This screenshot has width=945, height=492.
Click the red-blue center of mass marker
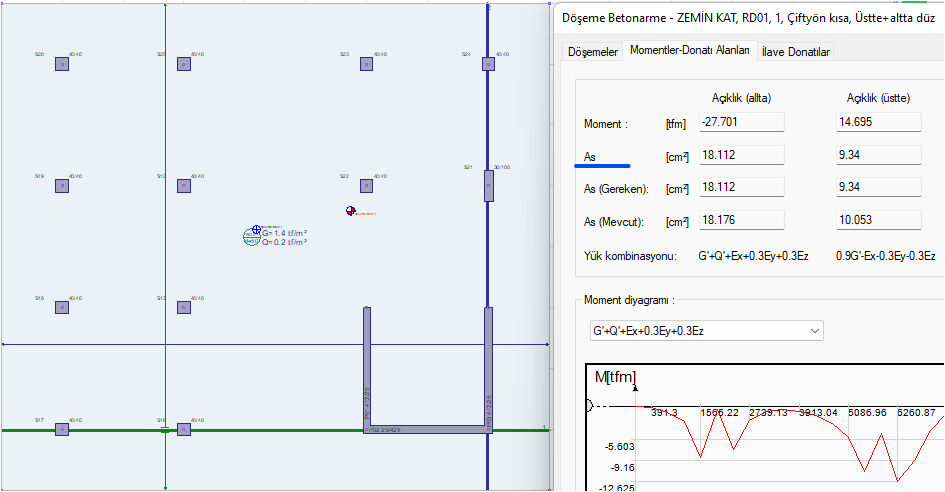[350, 211]
